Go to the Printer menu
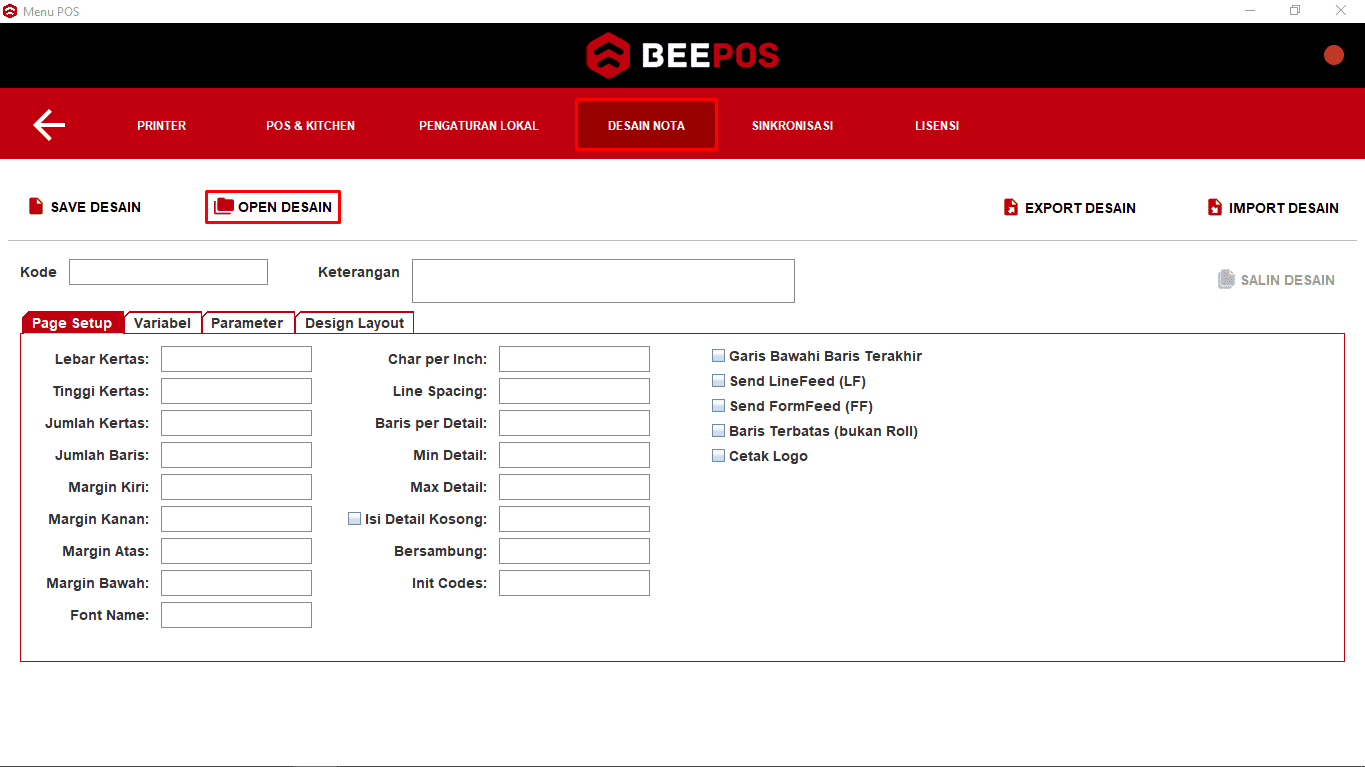 (x=162, y=126)
